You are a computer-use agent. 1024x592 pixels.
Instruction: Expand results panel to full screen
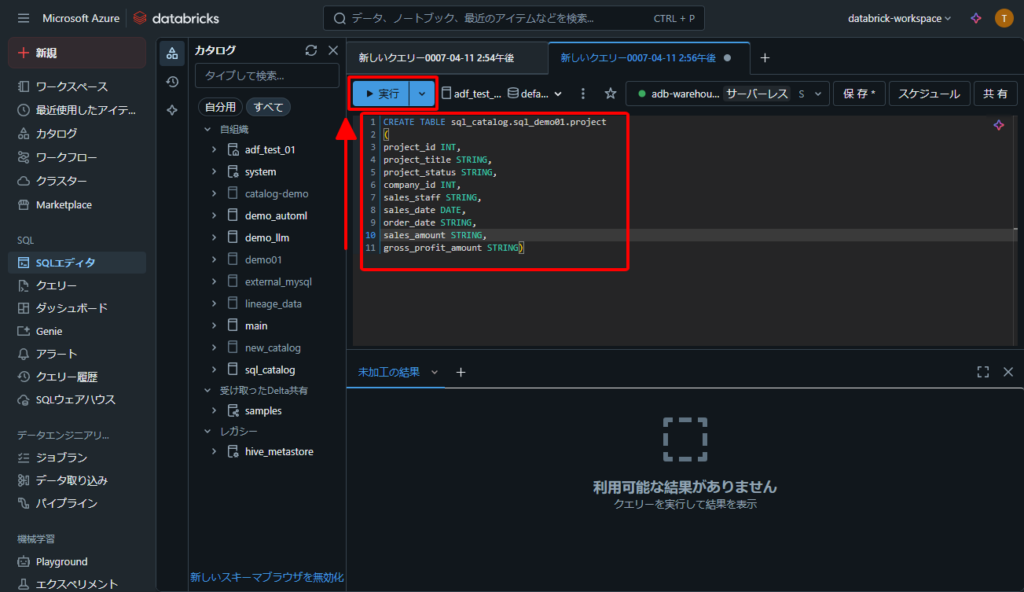pyautogui.click(x=983, y=372)
